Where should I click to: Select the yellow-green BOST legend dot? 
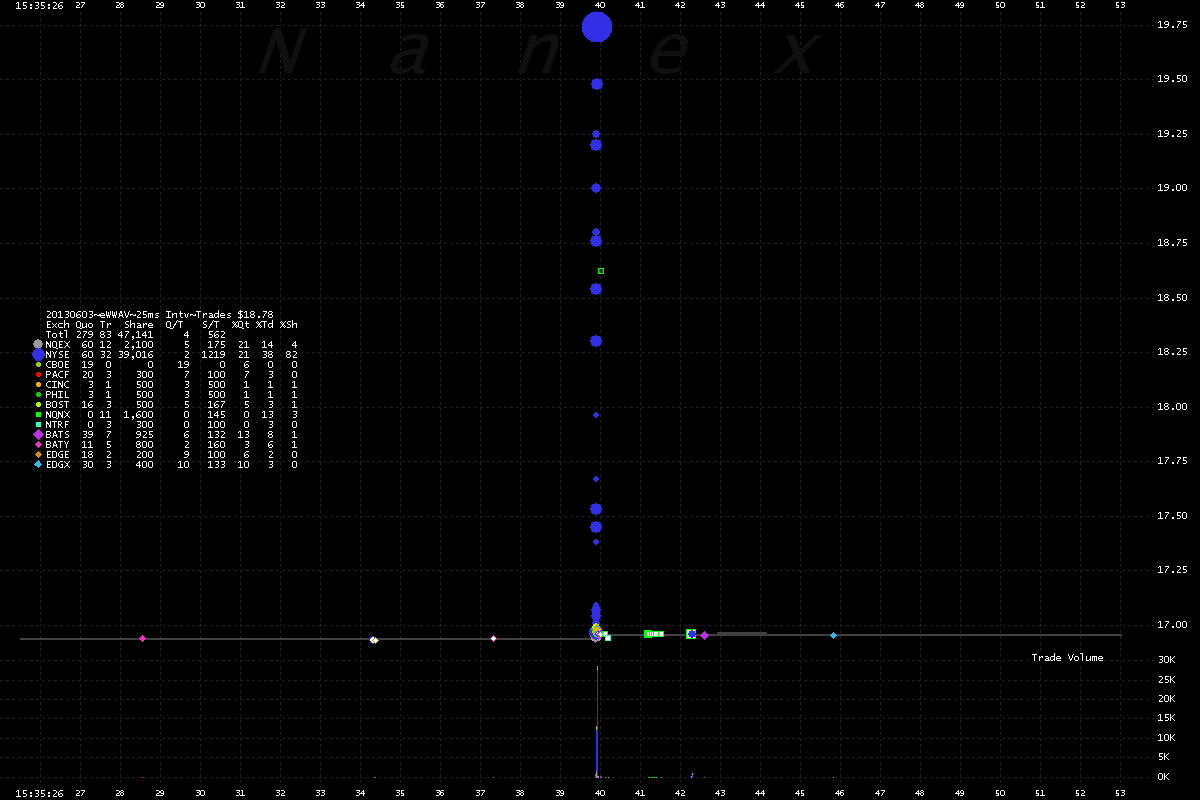[x=38, y=404]
